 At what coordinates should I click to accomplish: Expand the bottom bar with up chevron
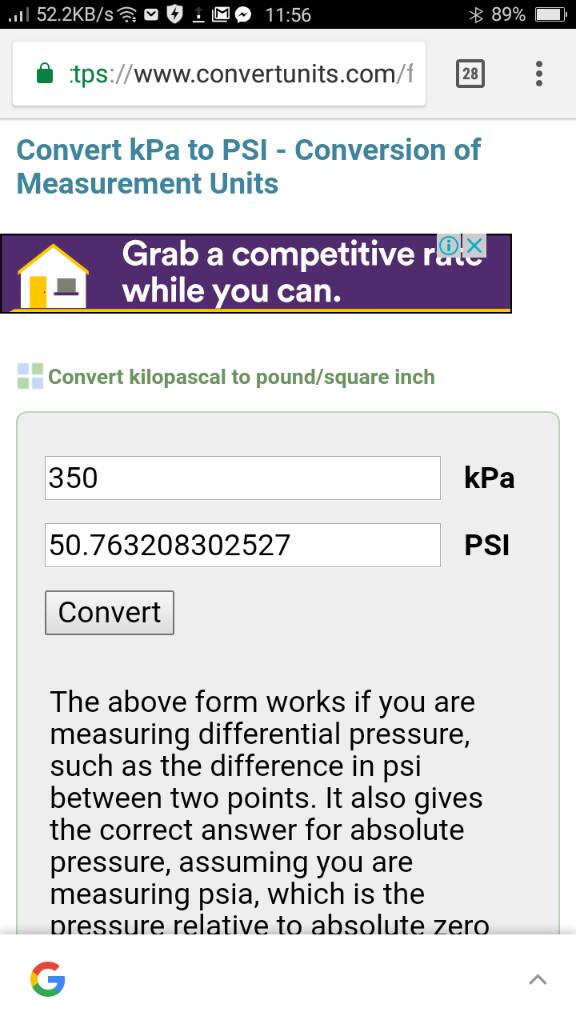537,979
